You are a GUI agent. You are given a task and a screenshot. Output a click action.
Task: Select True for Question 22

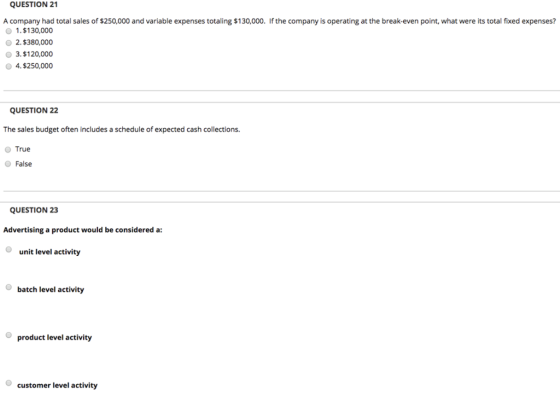[x=8, y=149]
